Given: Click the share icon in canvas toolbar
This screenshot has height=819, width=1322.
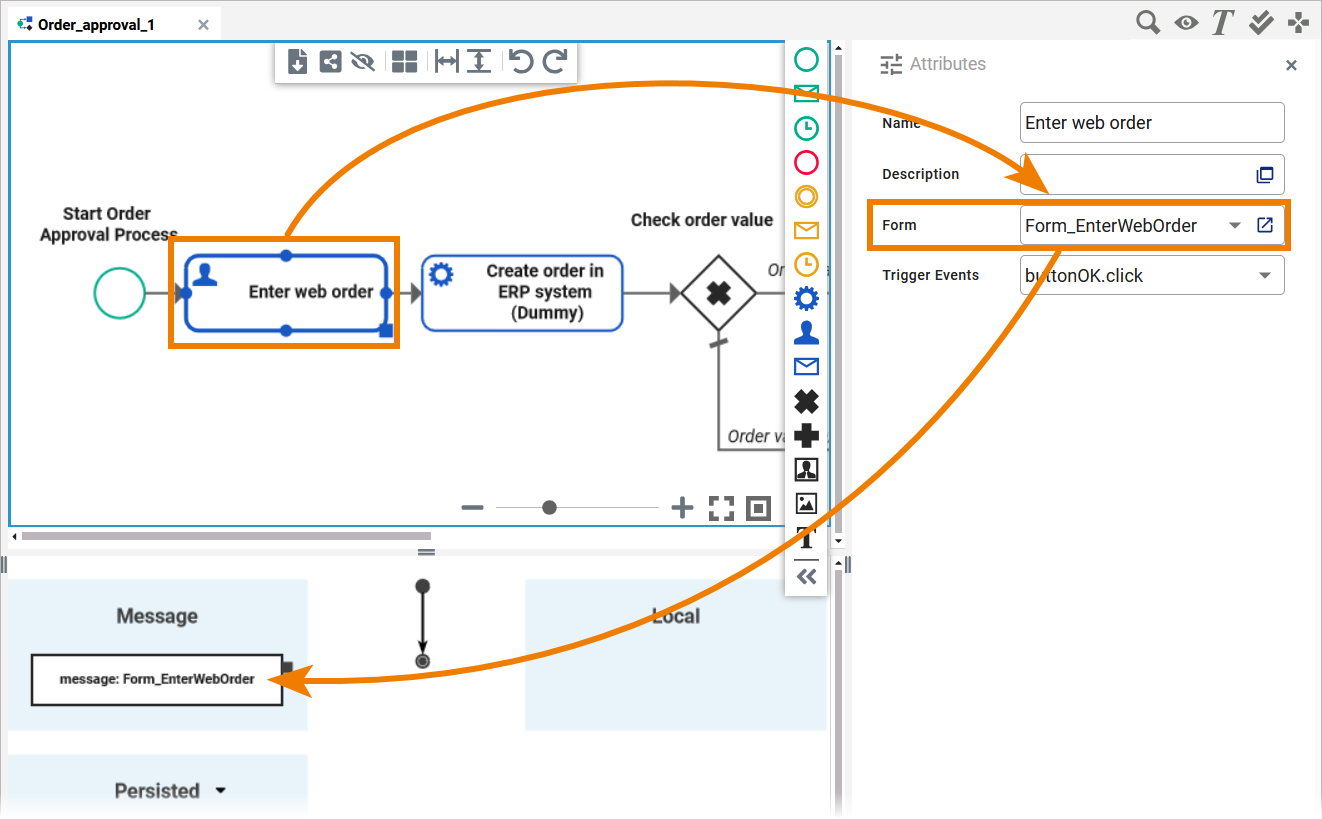Looking at the screenshot, I should pos(330,62).
